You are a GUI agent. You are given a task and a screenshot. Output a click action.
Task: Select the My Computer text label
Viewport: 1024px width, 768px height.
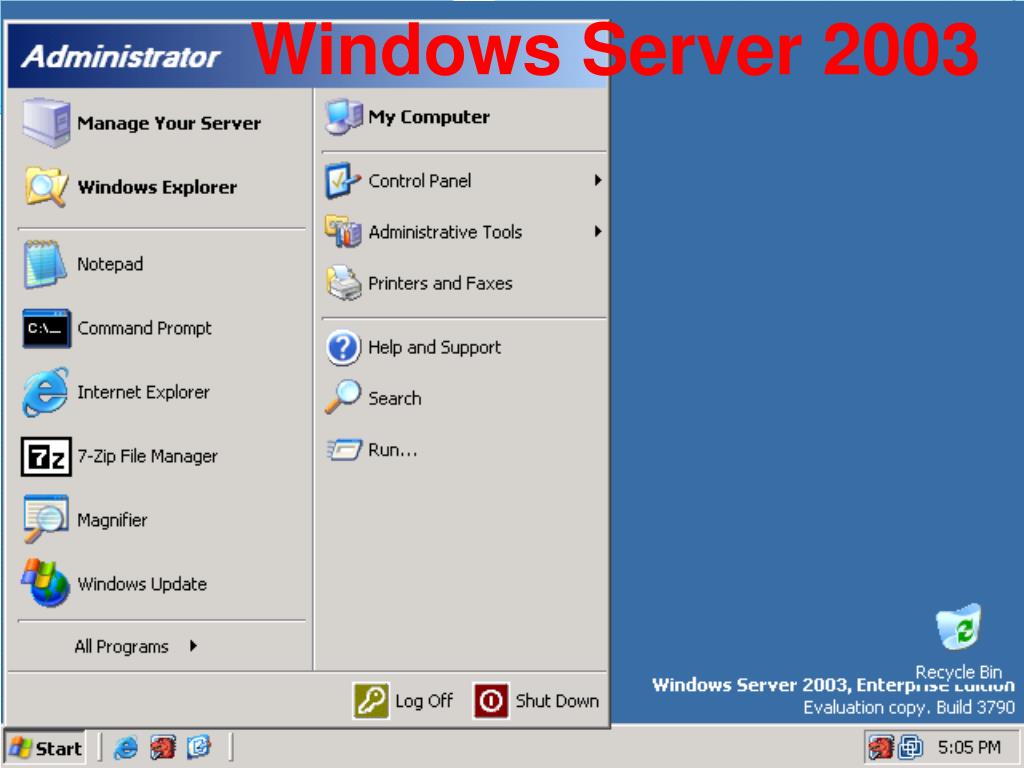tap(429, 117)
